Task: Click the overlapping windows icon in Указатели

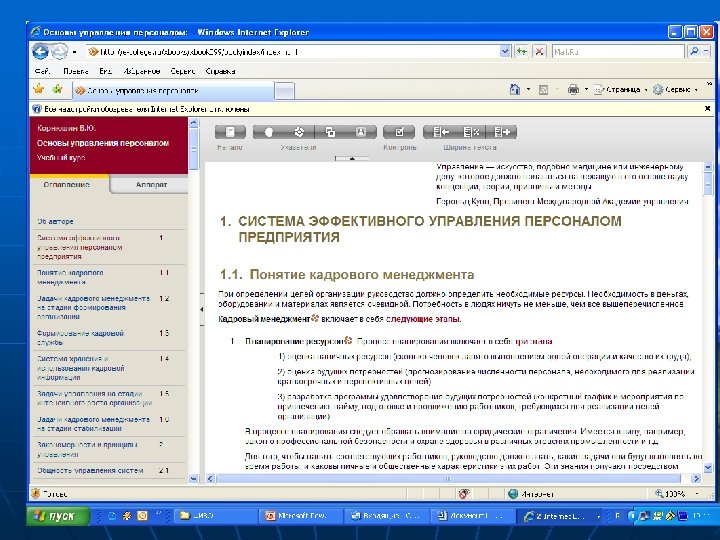Action: point(330,132)
